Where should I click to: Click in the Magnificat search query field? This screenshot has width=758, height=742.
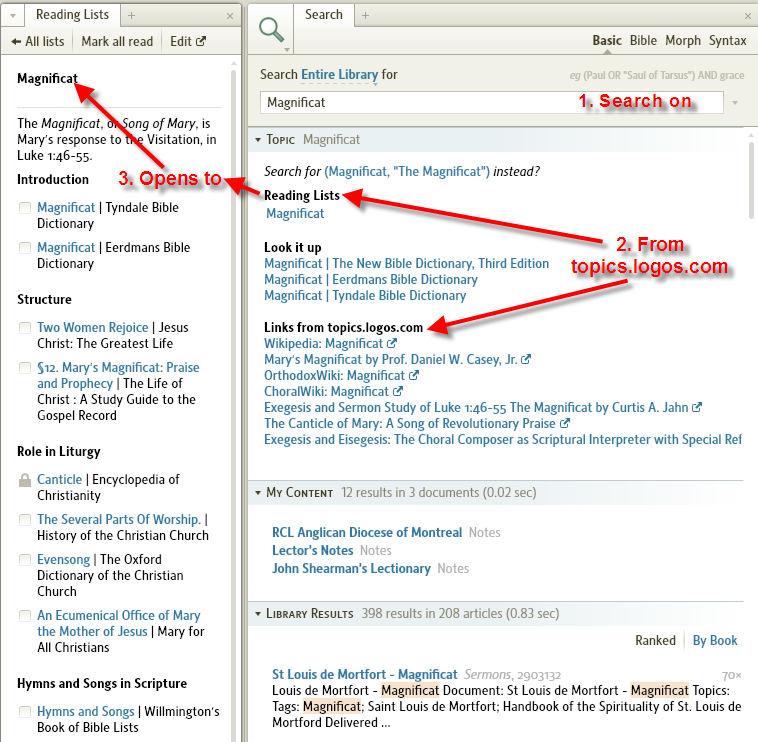click(492, 102)
